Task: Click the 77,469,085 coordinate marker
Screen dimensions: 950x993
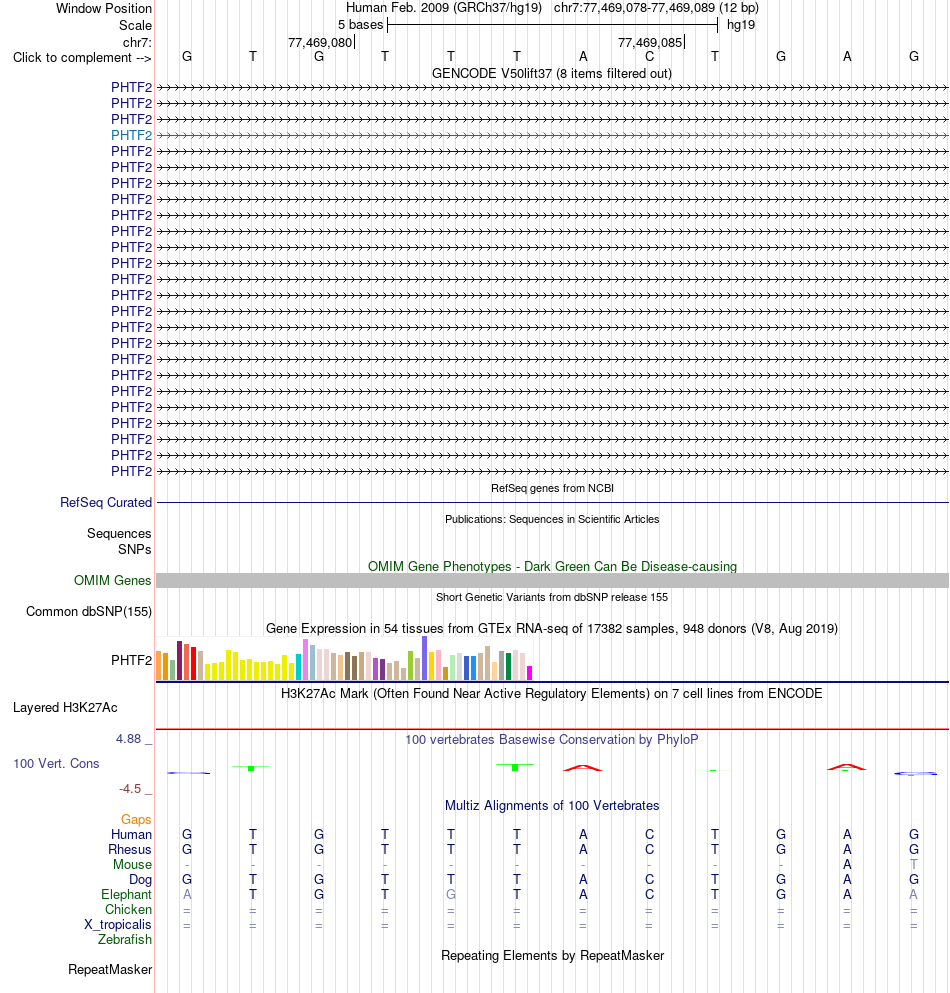Action: click(650, 42)
